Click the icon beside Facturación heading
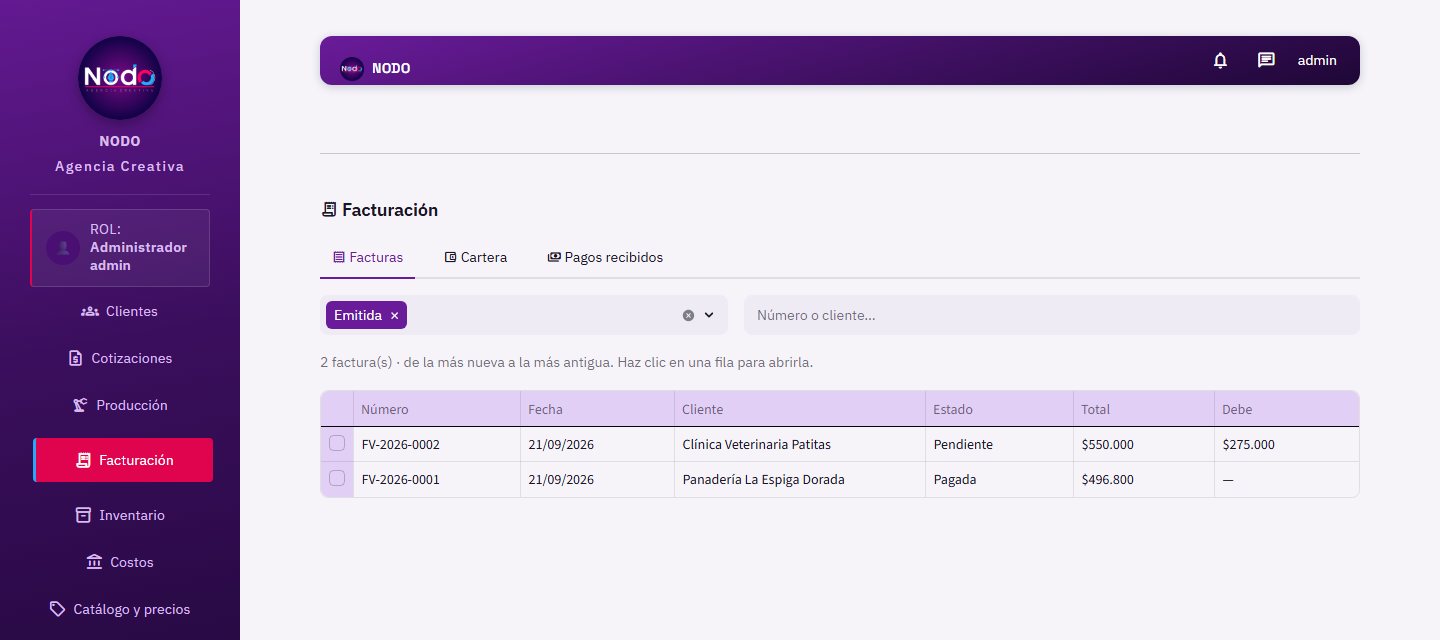The height and width of the screenshot is (640, 1440). (329, 210)
